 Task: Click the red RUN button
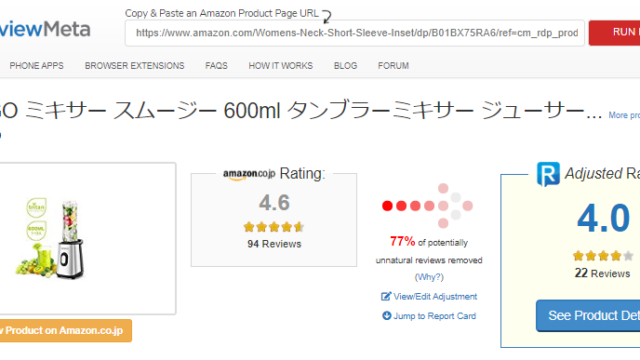[614, 32]
